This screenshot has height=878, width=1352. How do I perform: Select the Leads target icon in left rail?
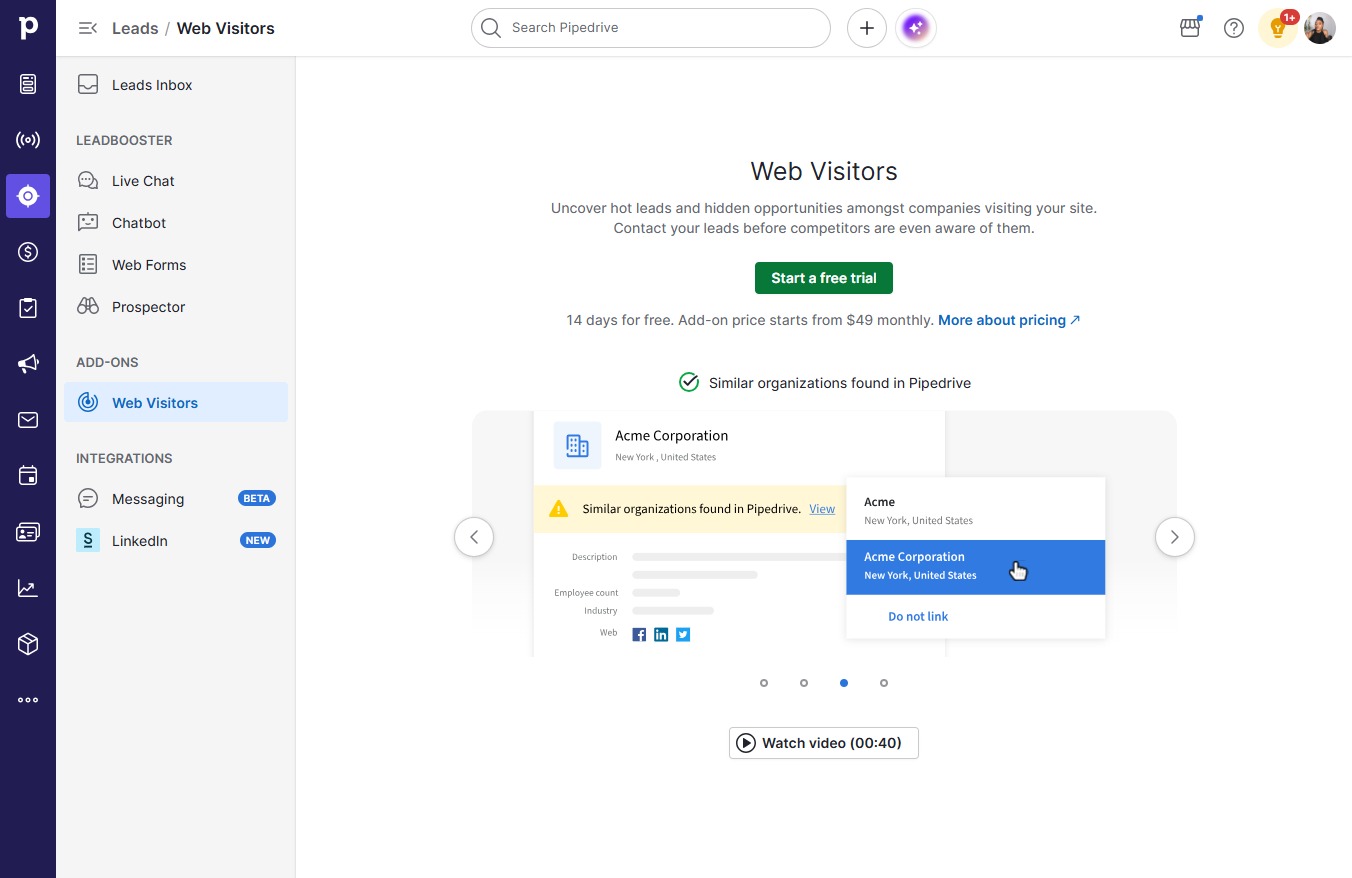point(28,196)
